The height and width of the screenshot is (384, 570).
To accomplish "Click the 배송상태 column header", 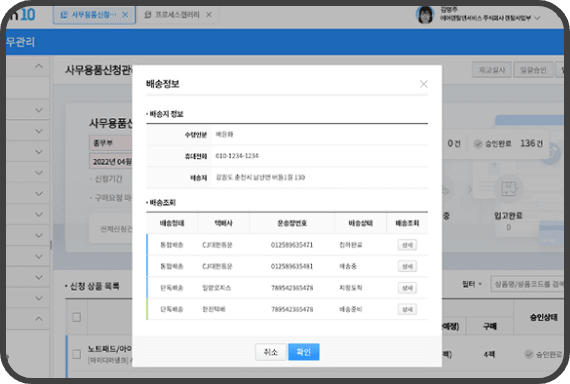I will [x=360, y=223].
